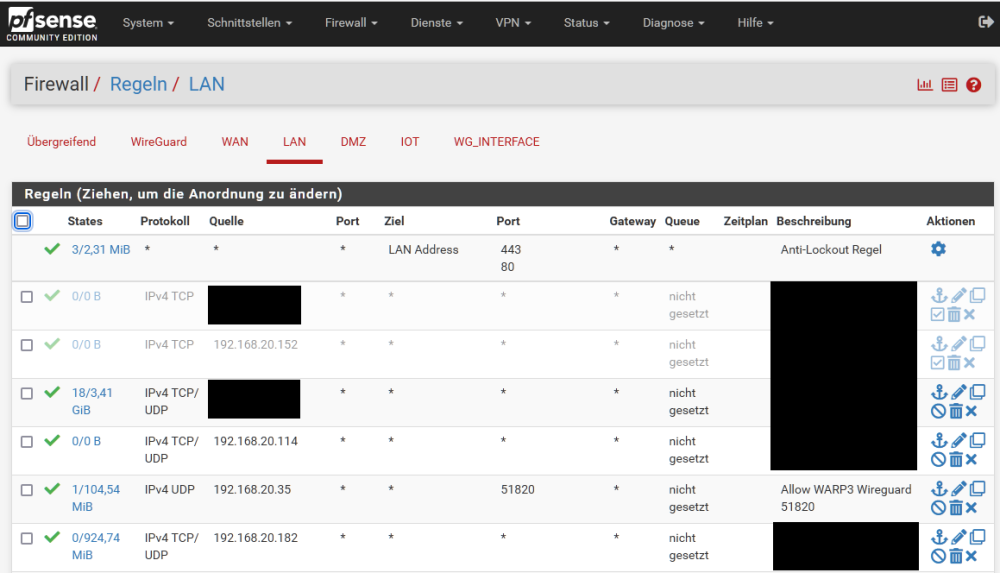1000x573 pixels.
Task: Open the Anti-Lockout rule settings gear
Action: pos(938,249)
